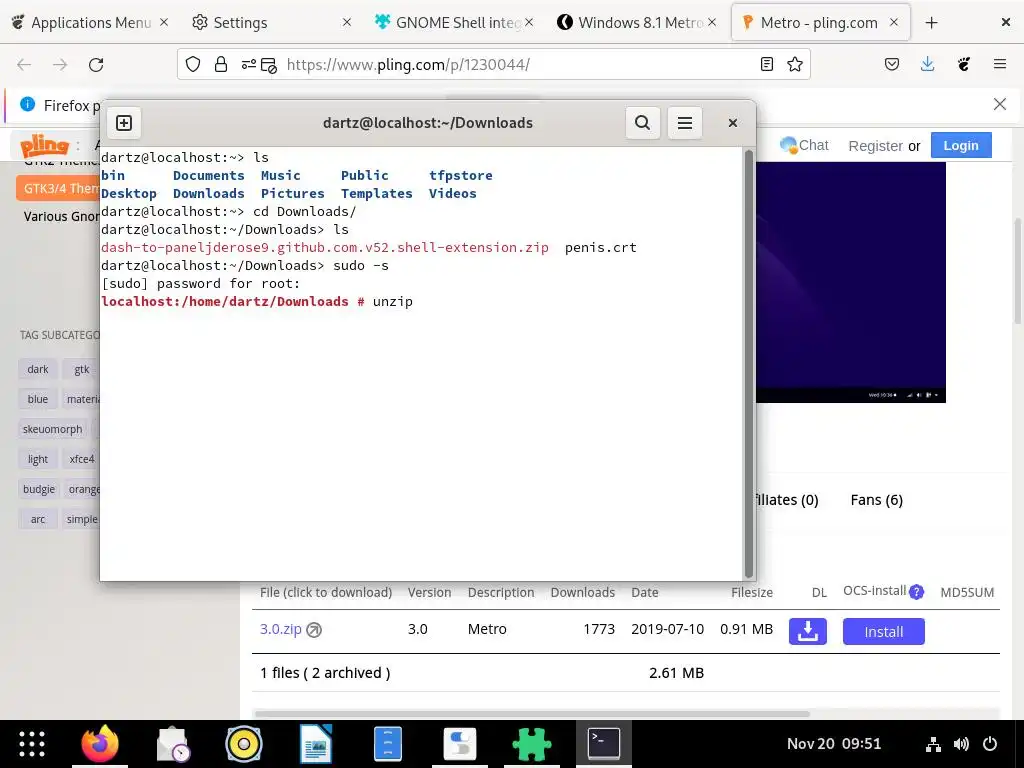Select the light tag
This screenshot has width=1024, height=768.
point(38,460)
